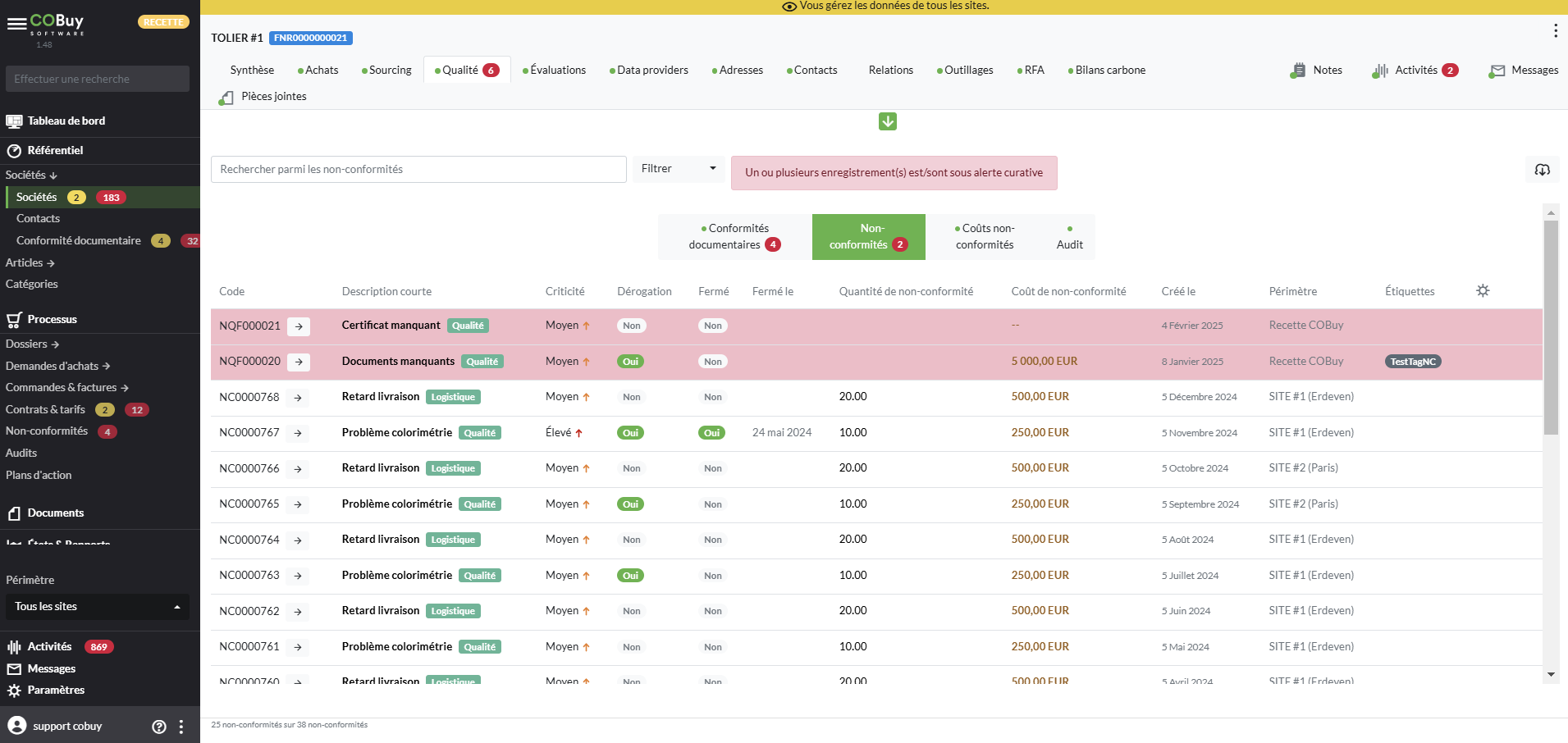Open the Filtrer dropdown
This screenshot has height=743, width=1568.
[x=679, y=169]
